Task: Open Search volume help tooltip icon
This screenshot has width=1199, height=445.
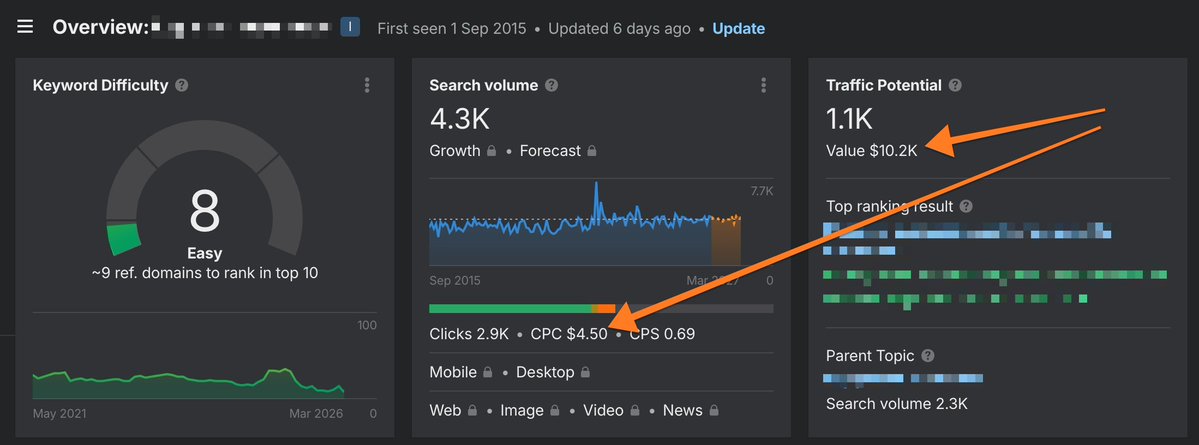Action: (x=551, y=86)
